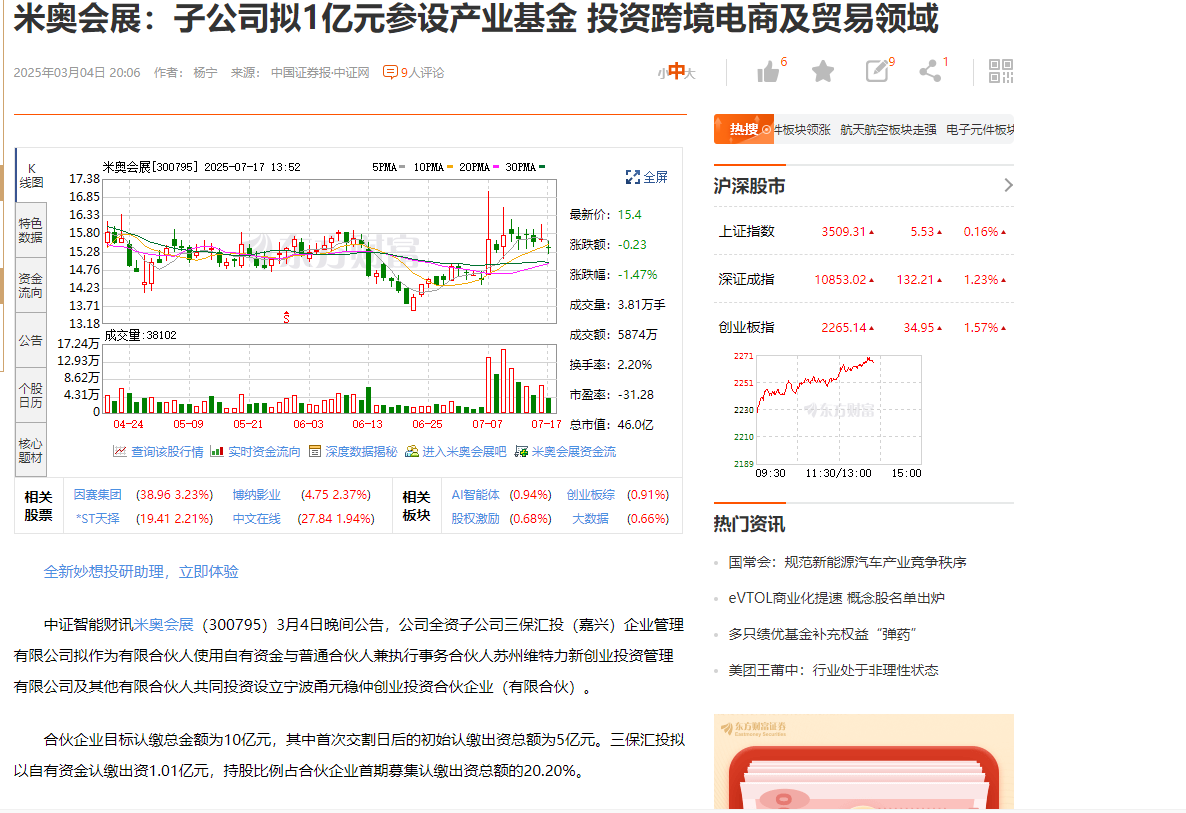Viewport: 1186px width, 813px height.
Task: Open the 9人评论 comments link
Action: point(422,73)
